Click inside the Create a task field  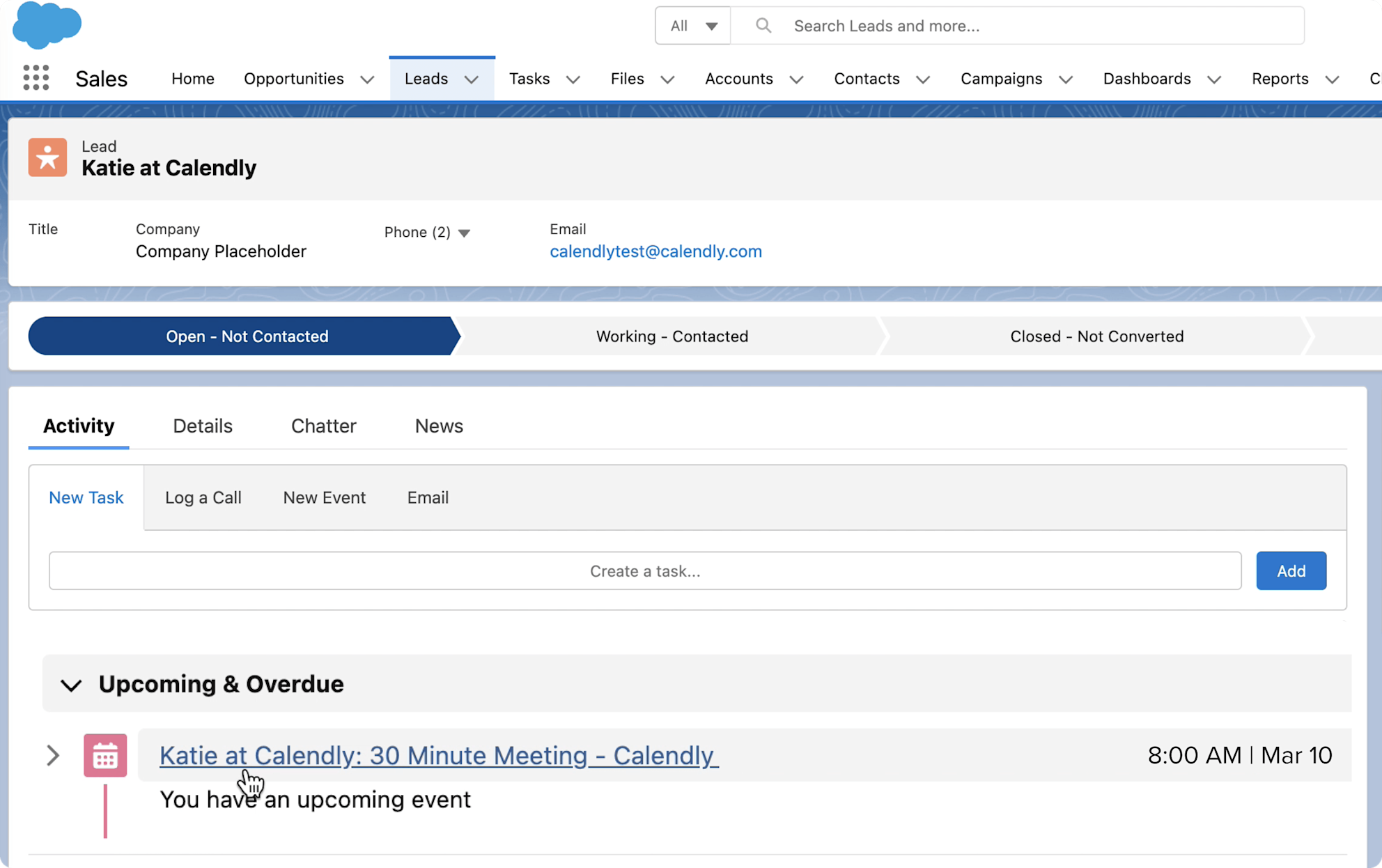pyautogui.click(x=644, y=571)
